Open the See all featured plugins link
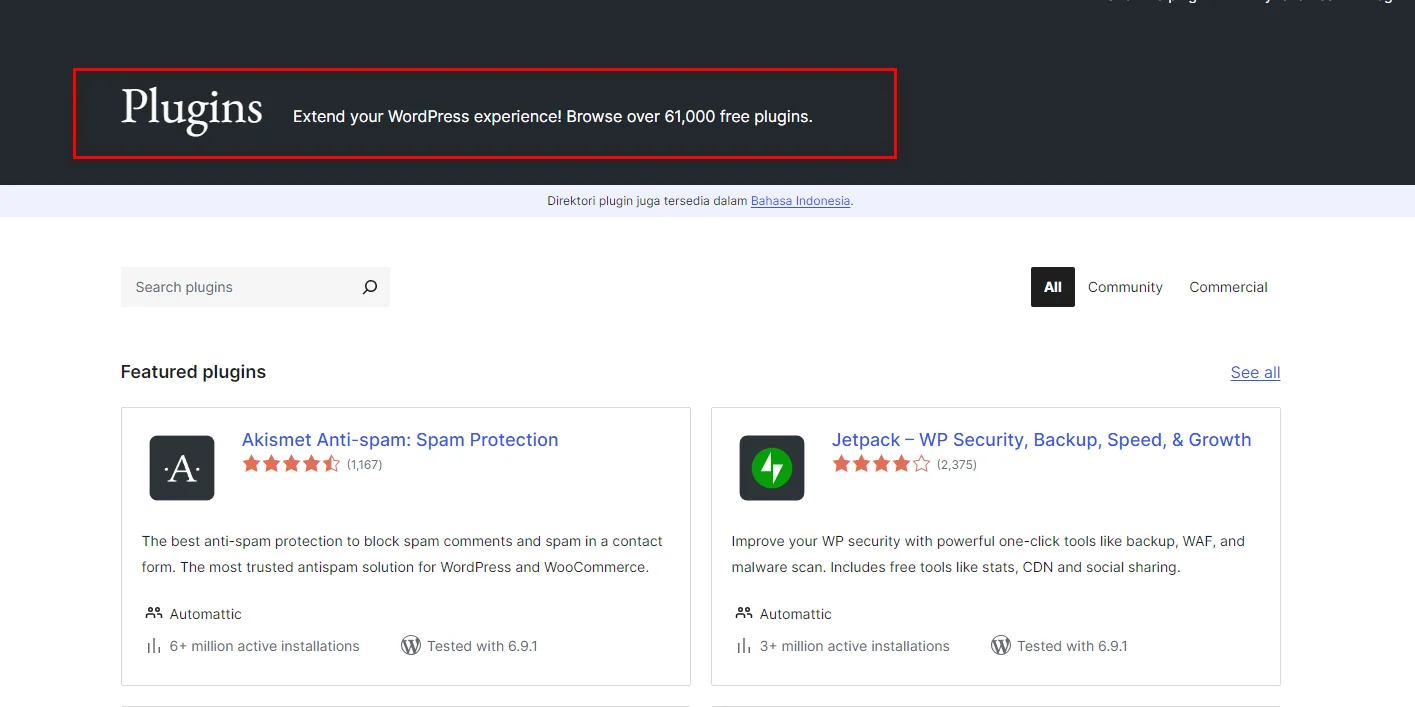1415x707 pixels. coord(1254,372)
